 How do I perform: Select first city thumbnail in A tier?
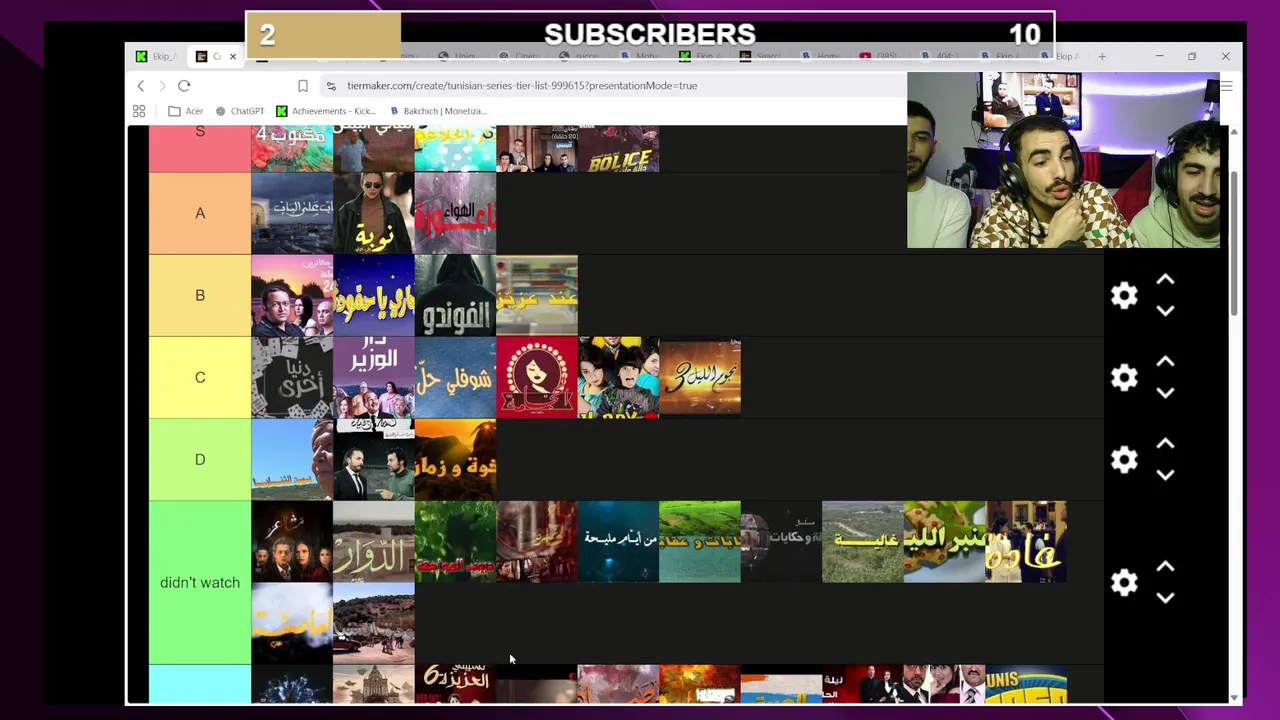coord(292,213)
